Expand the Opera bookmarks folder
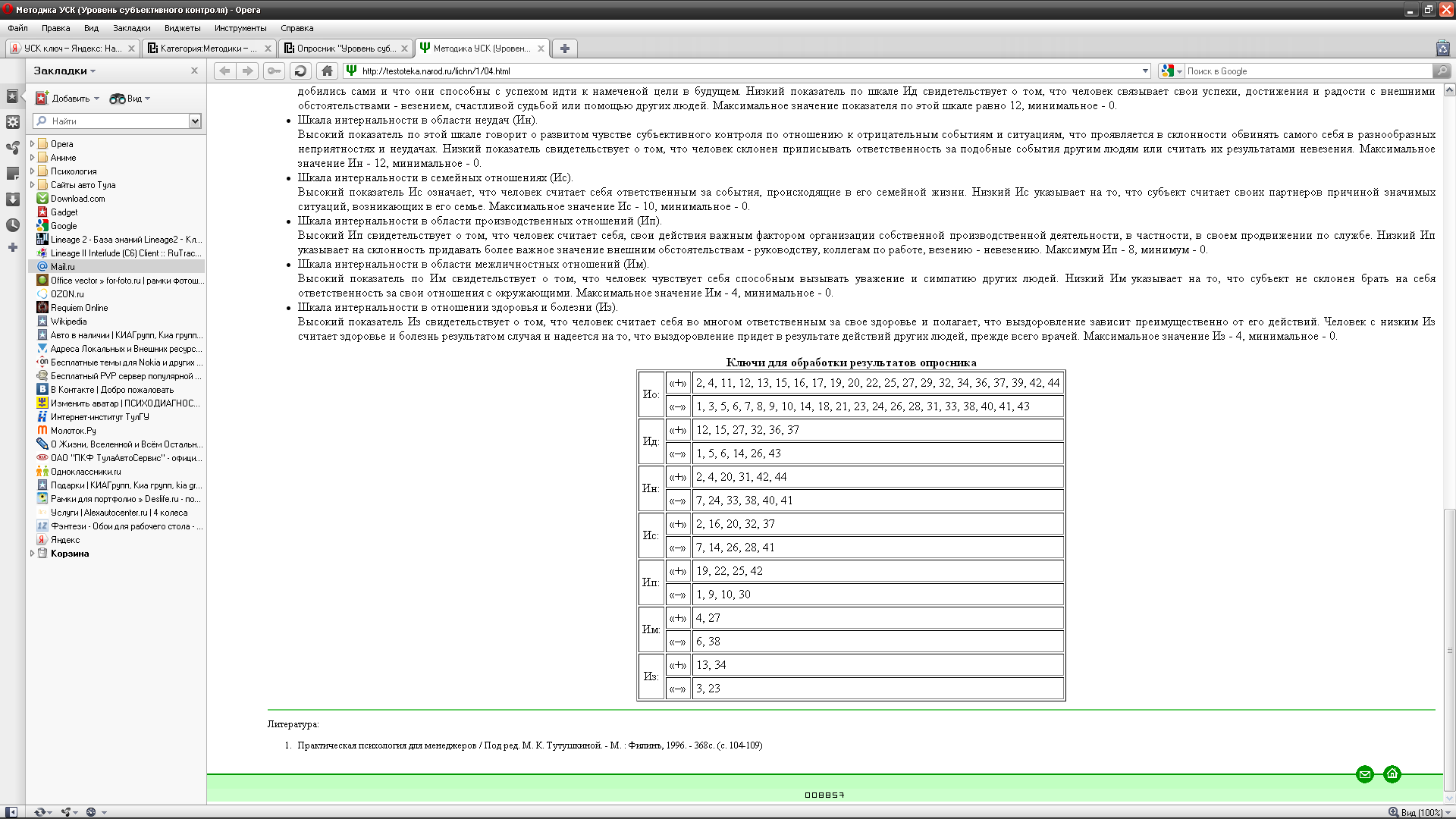This screenshot has width=1456, height=819. point(32,144)
